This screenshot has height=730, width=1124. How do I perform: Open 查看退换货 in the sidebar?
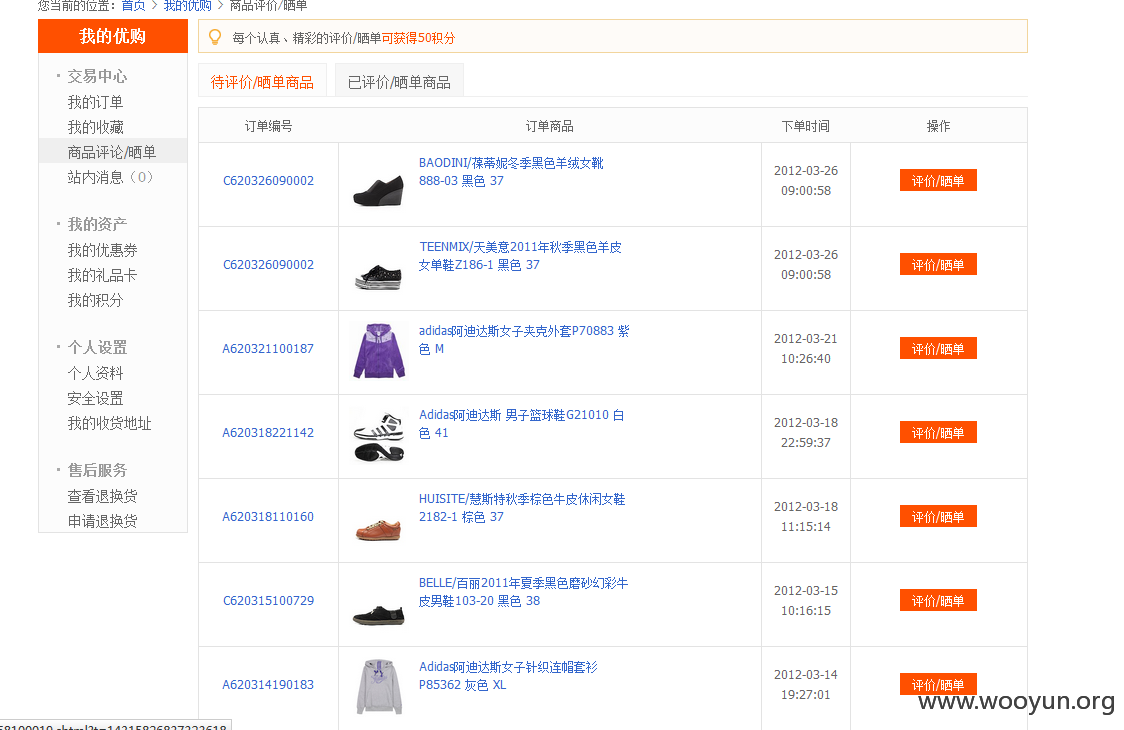[x=103, y=496]
